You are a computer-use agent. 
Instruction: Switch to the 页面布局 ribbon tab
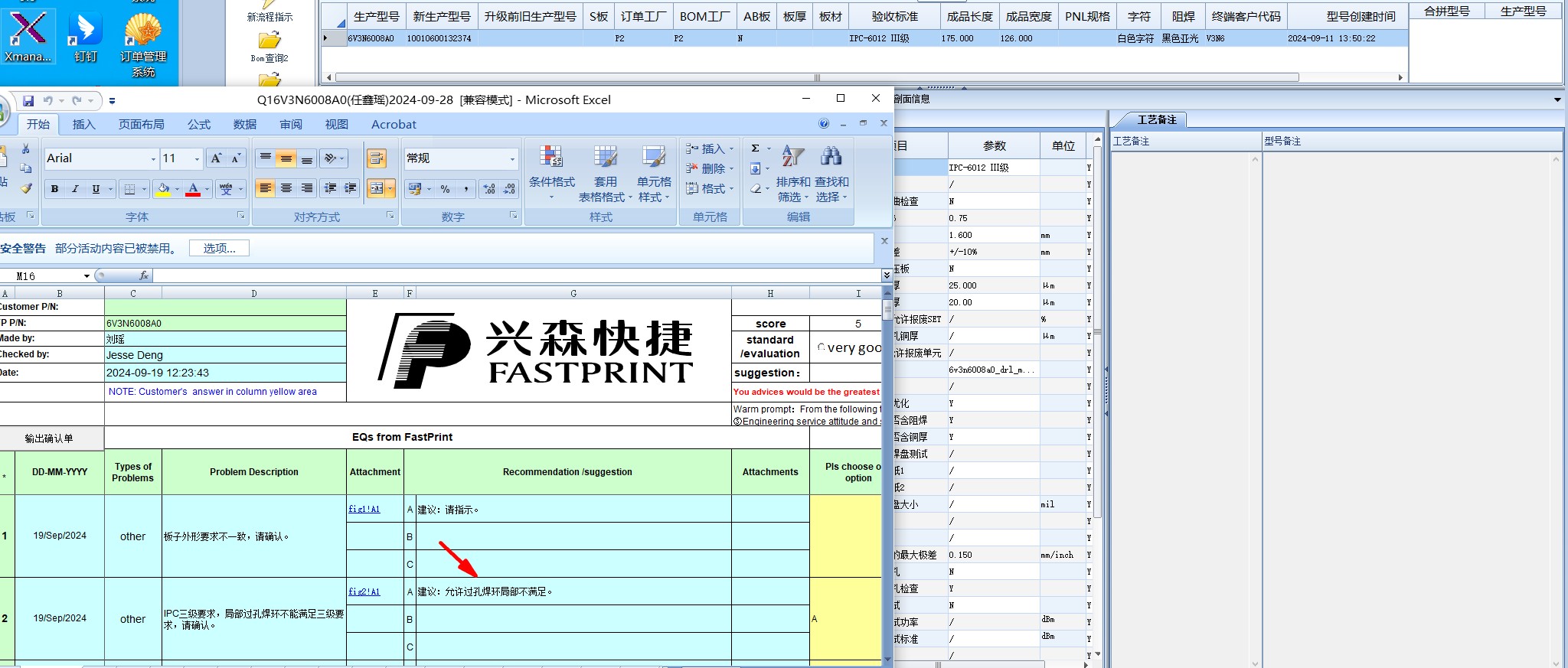click(141, 124)
